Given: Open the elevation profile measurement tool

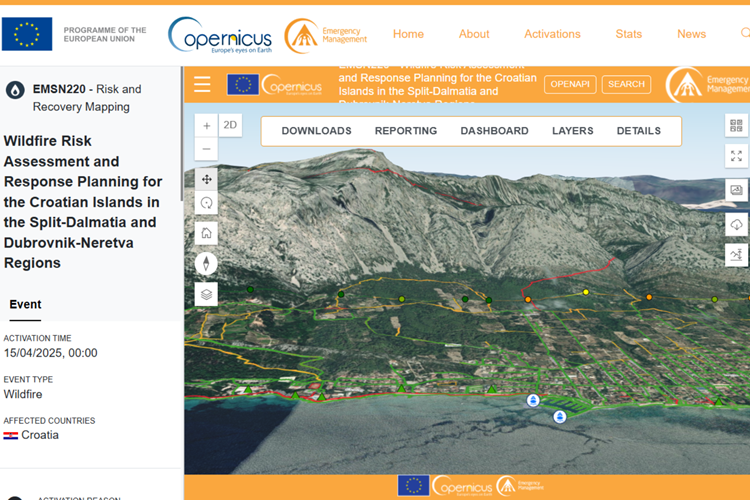Looking at the screenshot, I should 736,254.
